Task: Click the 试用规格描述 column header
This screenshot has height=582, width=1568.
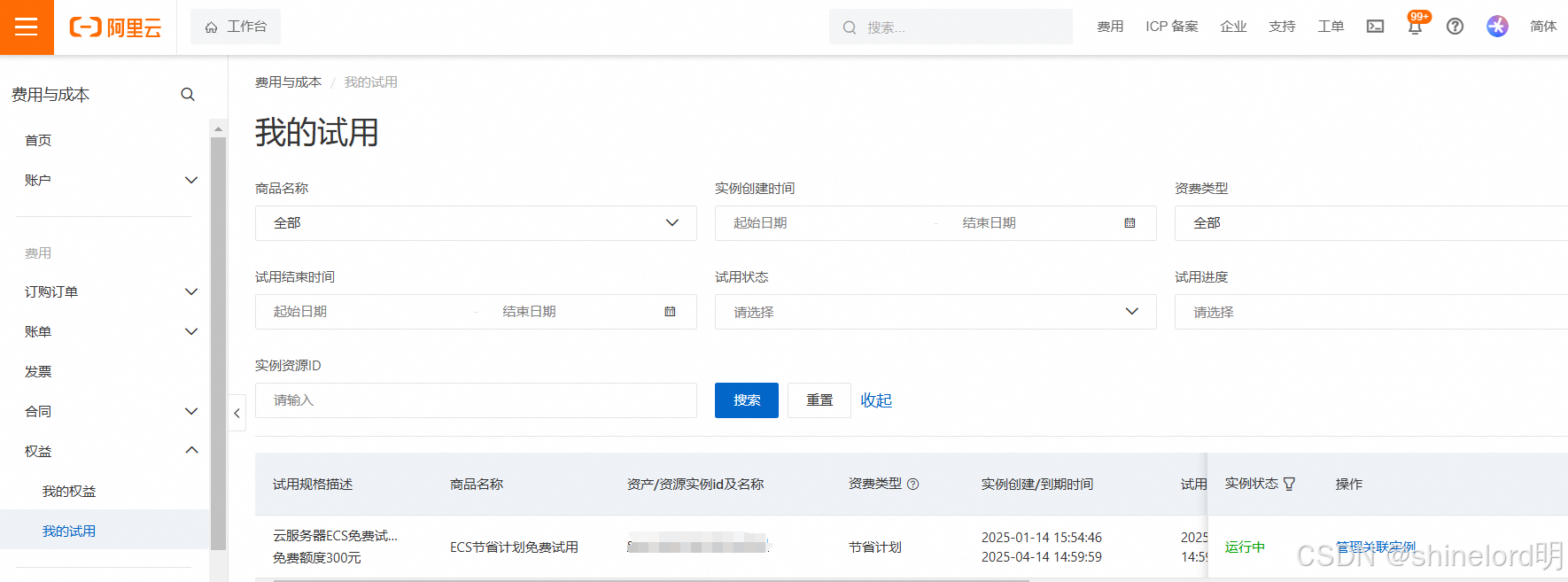Action: click(x=313, y=485)
